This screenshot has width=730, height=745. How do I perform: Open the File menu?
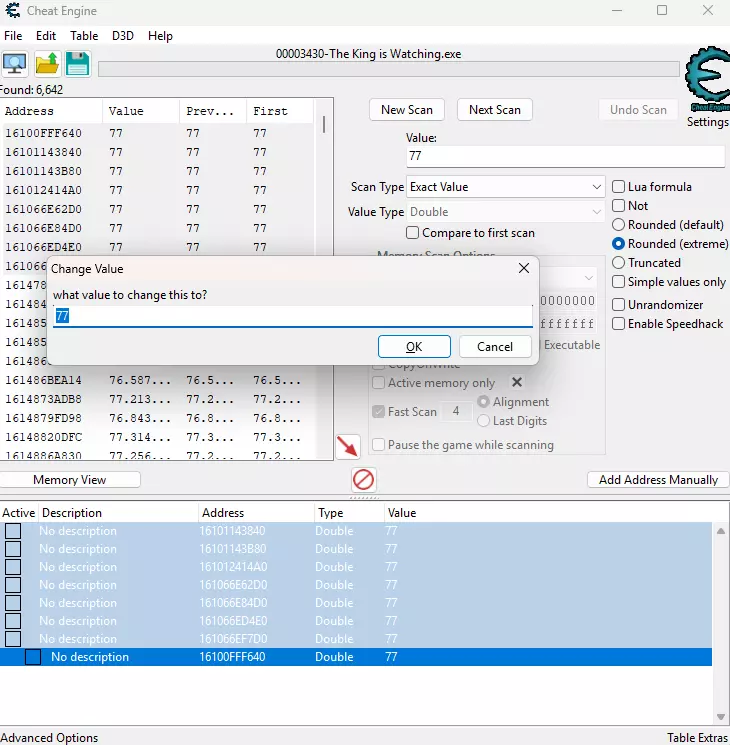(x=13, y=36)
